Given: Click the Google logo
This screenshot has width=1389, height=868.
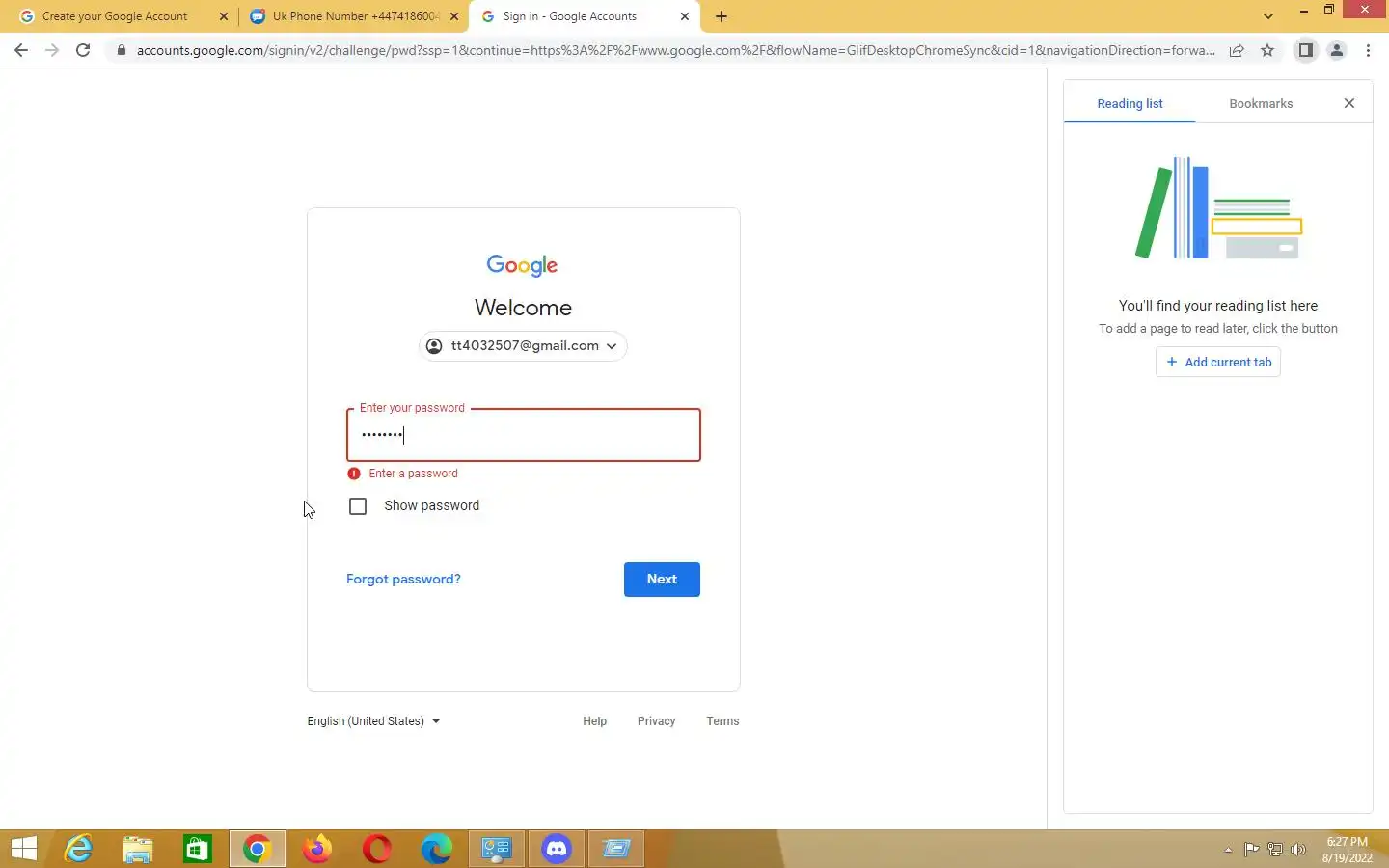Looking at the screenshot, I should click(522, 265).
